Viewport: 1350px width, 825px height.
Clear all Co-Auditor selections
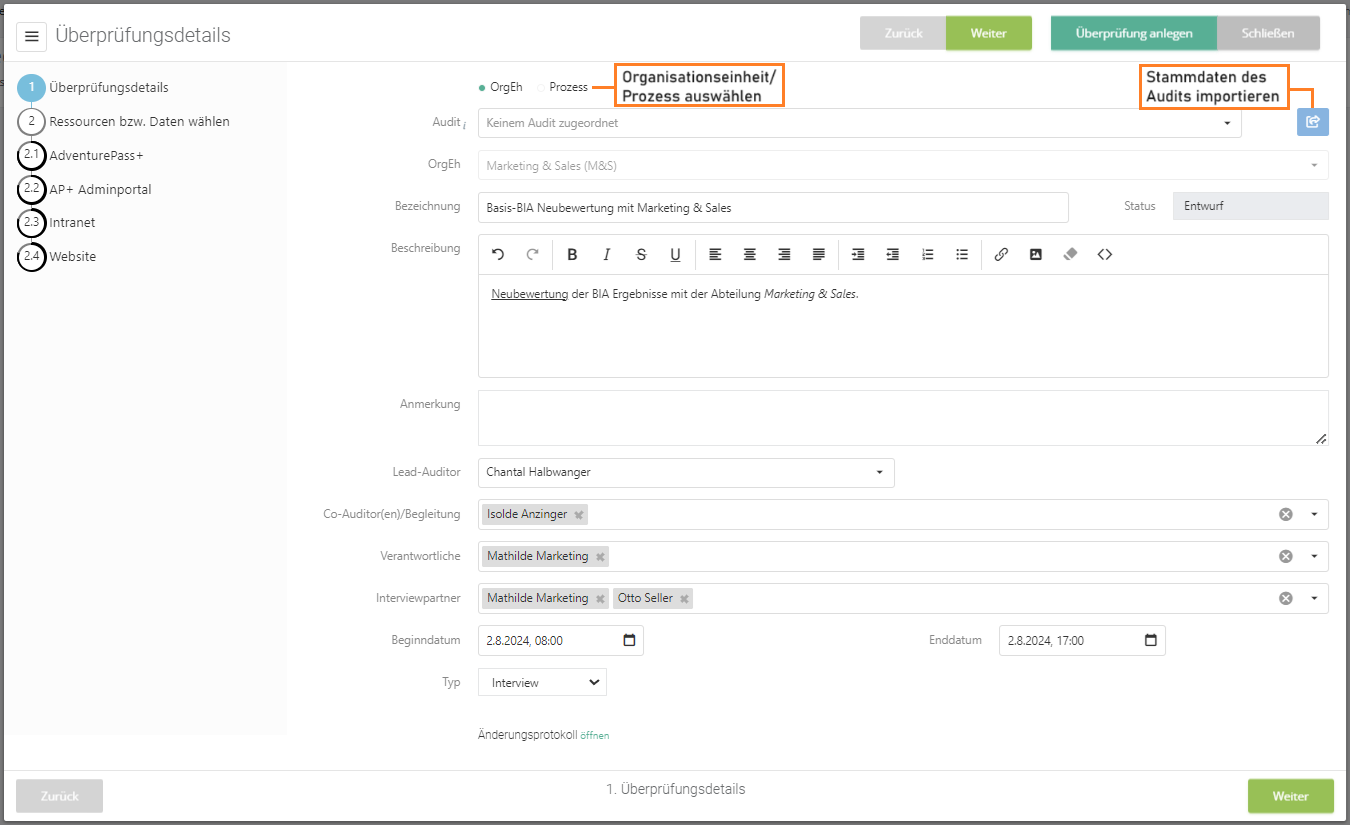(1285, 514)
